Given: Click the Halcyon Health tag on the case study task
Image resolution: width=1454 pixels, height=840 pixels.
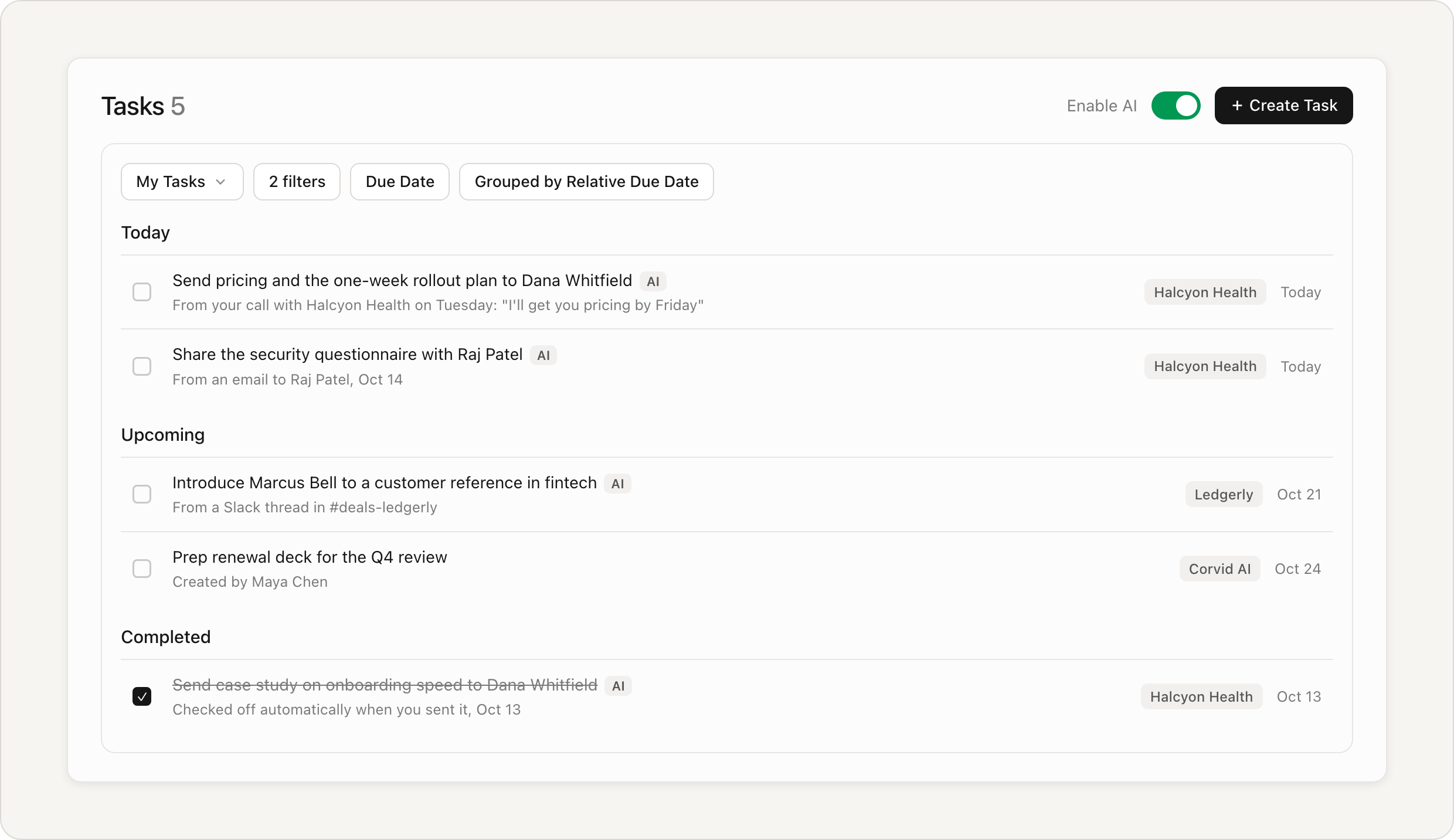Looking at the screenshot, I should (x=1201, y=696).
